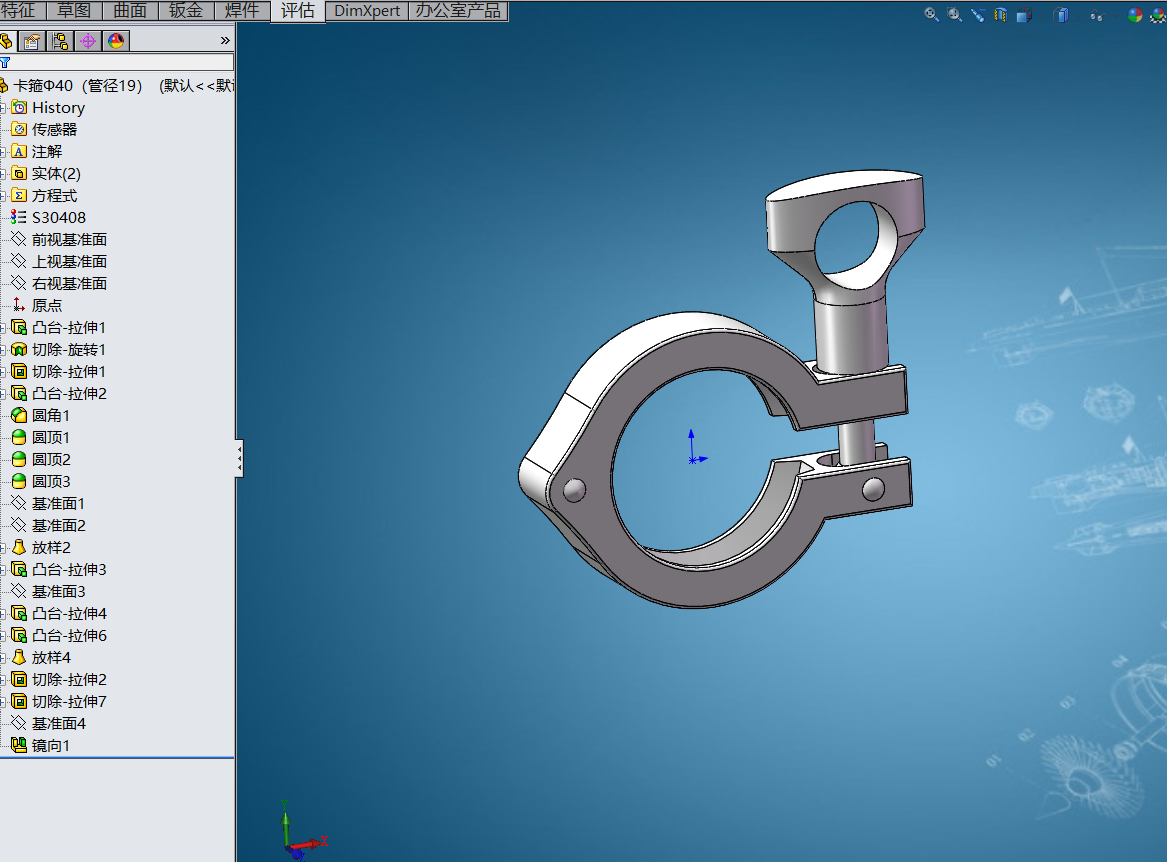Open the PropertyManager tab icon

[x=31, y=41]
